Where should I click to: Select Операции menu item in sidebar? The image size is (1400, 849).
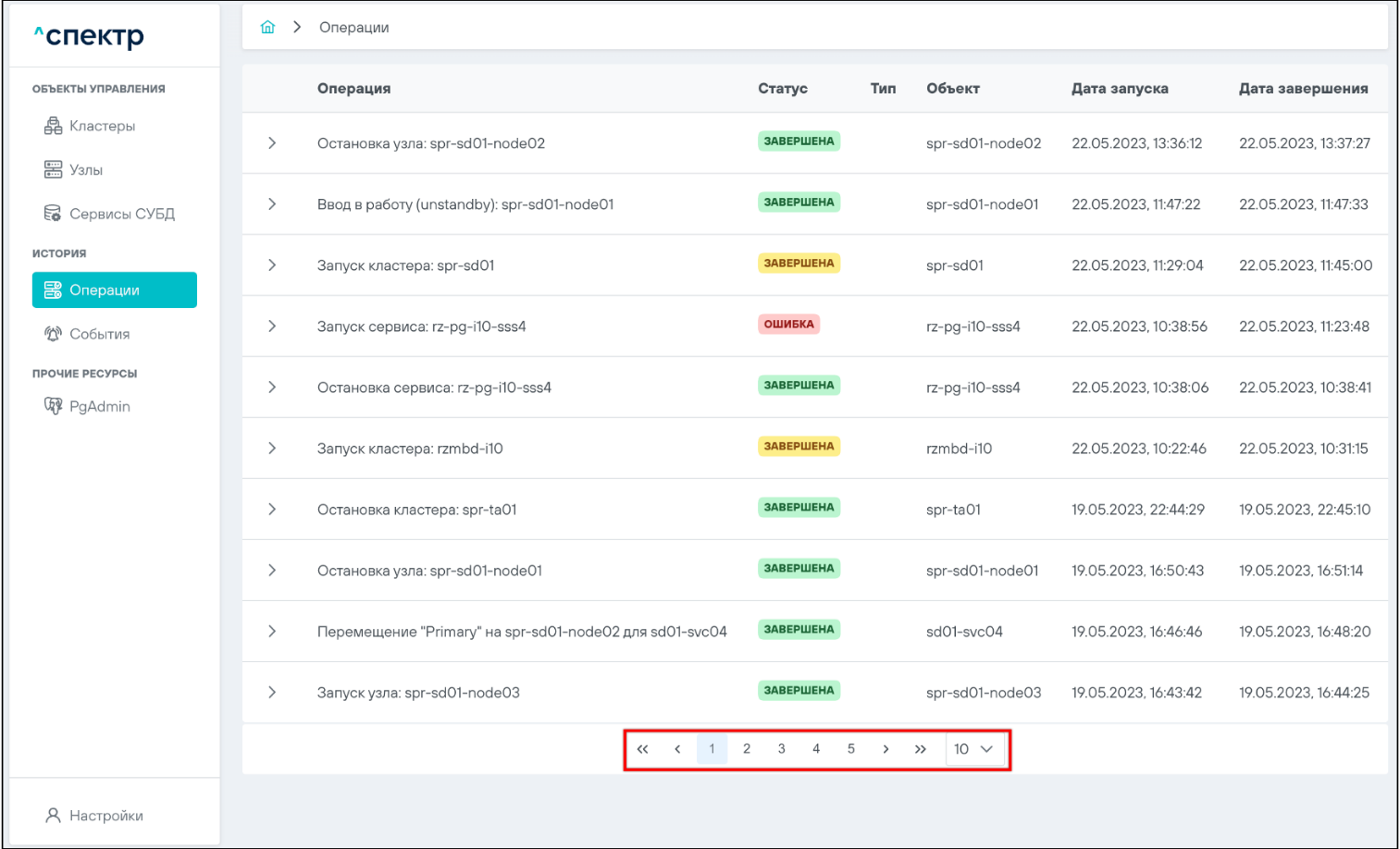(114, 289)
